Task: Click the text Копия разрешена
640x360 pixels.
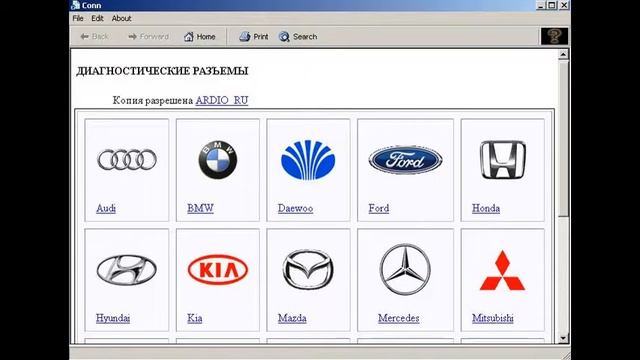Action: [152, 100]
